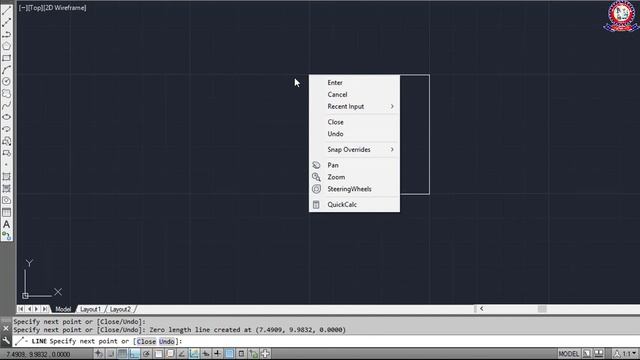640x360 pixels.
Task: Select the Spline tool
Action: click(x=7, y=105)
